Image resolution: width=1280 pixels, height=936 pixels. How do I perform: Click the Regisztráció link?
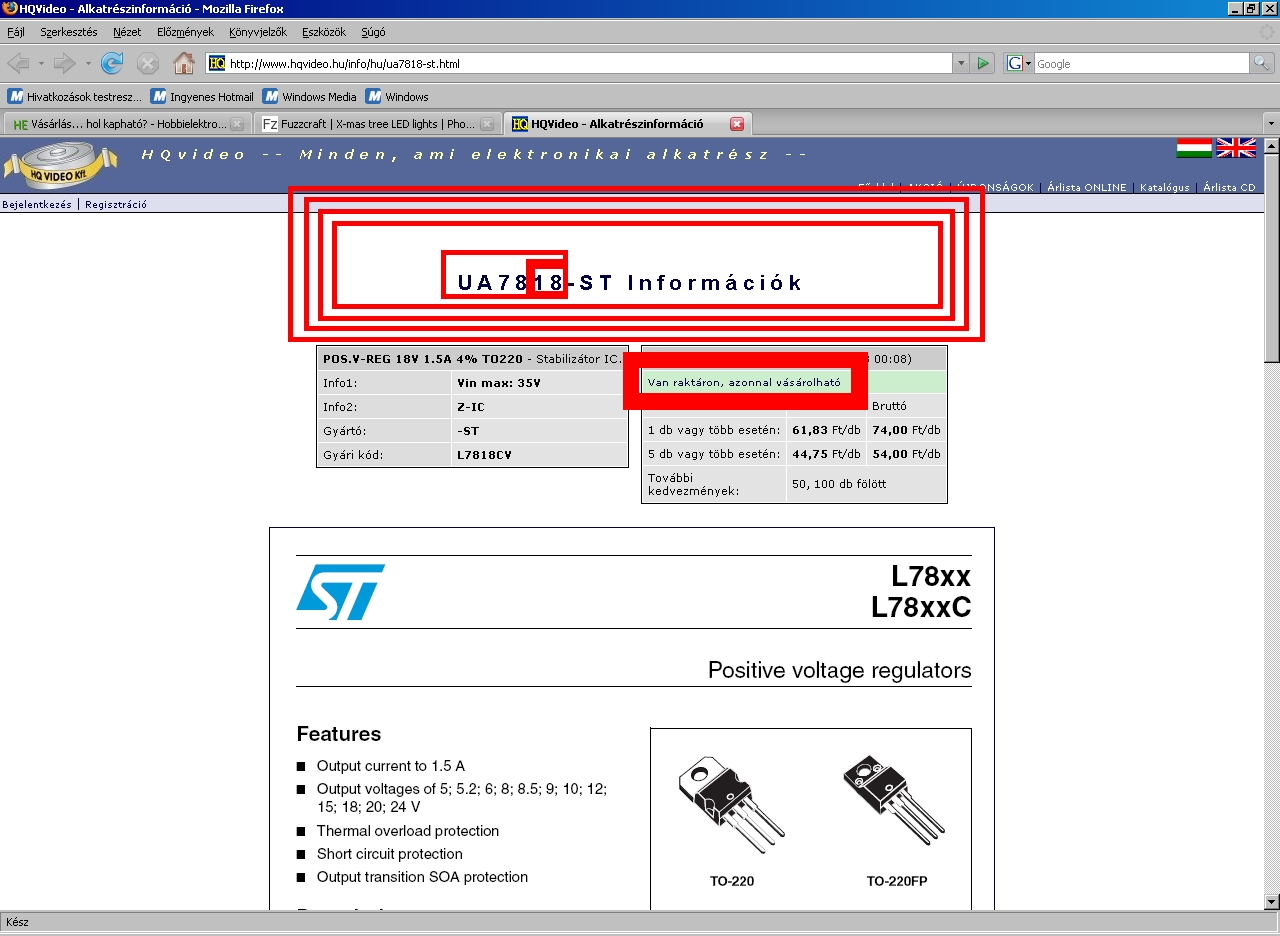[116, 204]
